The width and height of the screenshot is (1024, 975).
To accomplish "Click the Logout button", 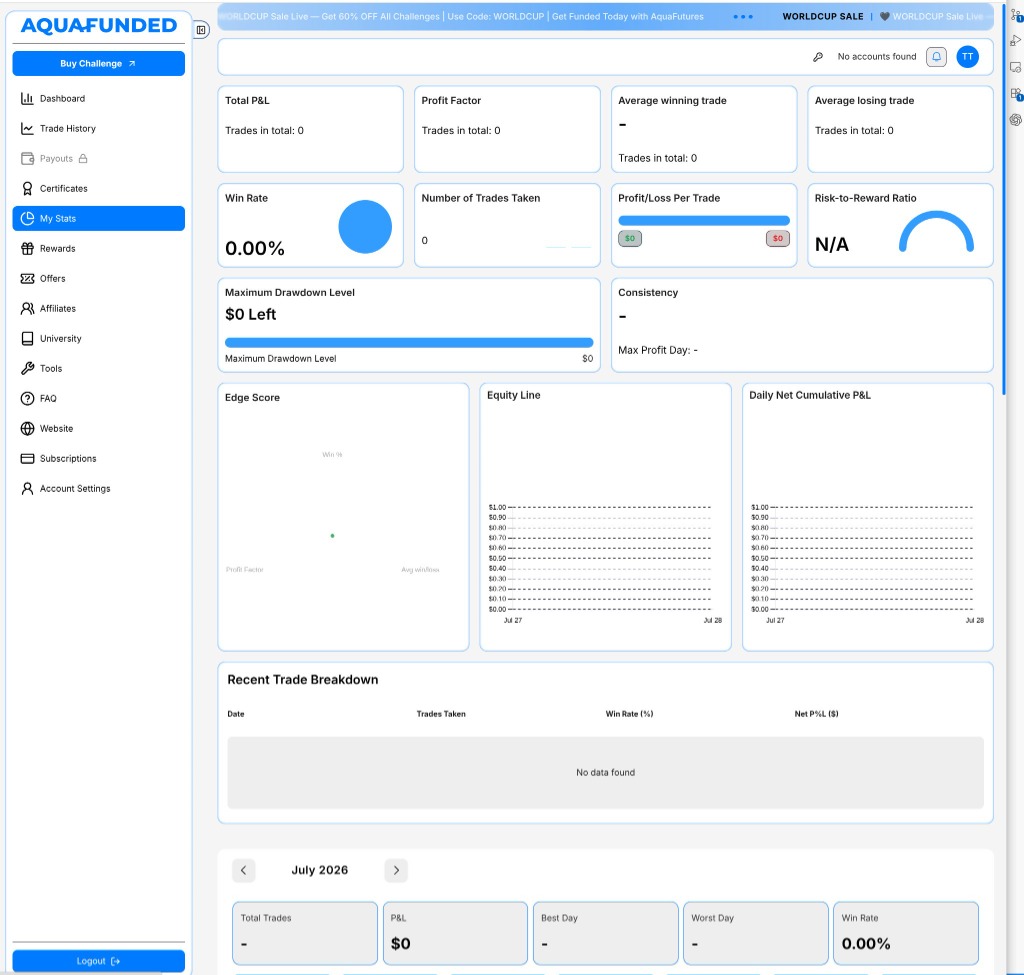I will click(98, 961).
